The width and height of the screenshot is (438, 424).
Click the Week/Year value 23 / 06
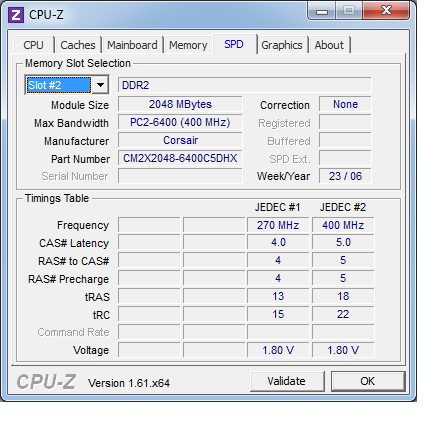345,176
